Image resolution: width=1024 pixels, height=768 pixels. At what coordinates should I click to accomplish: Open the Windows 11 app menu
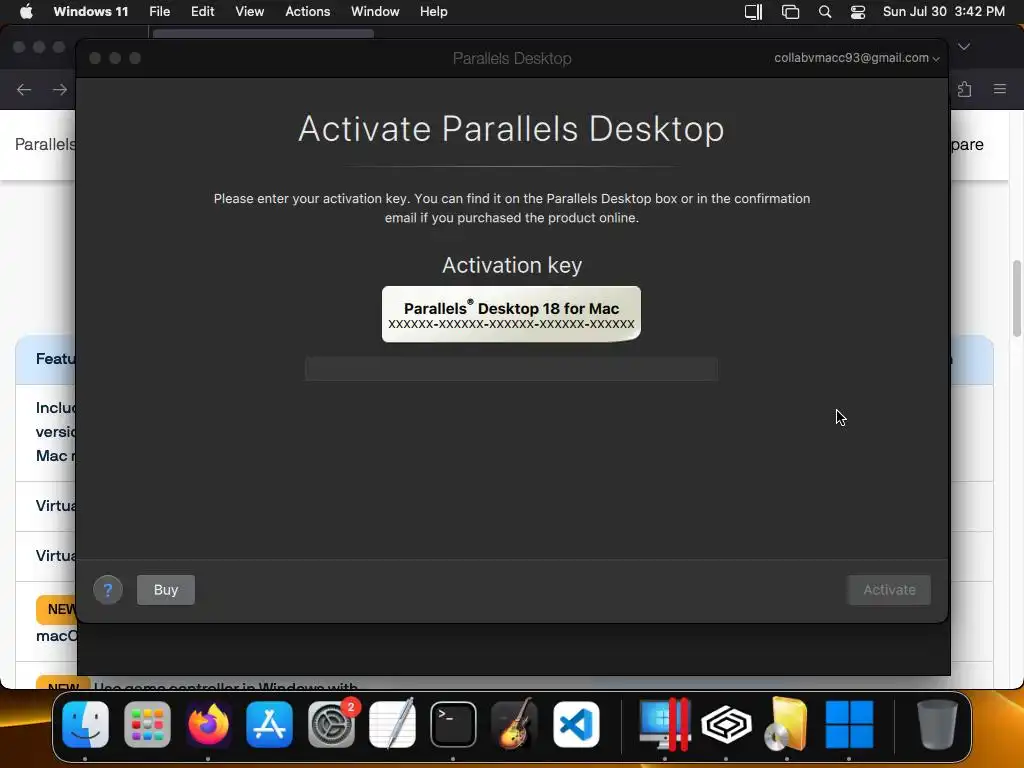pyautogui.click(x=91, y=11)
